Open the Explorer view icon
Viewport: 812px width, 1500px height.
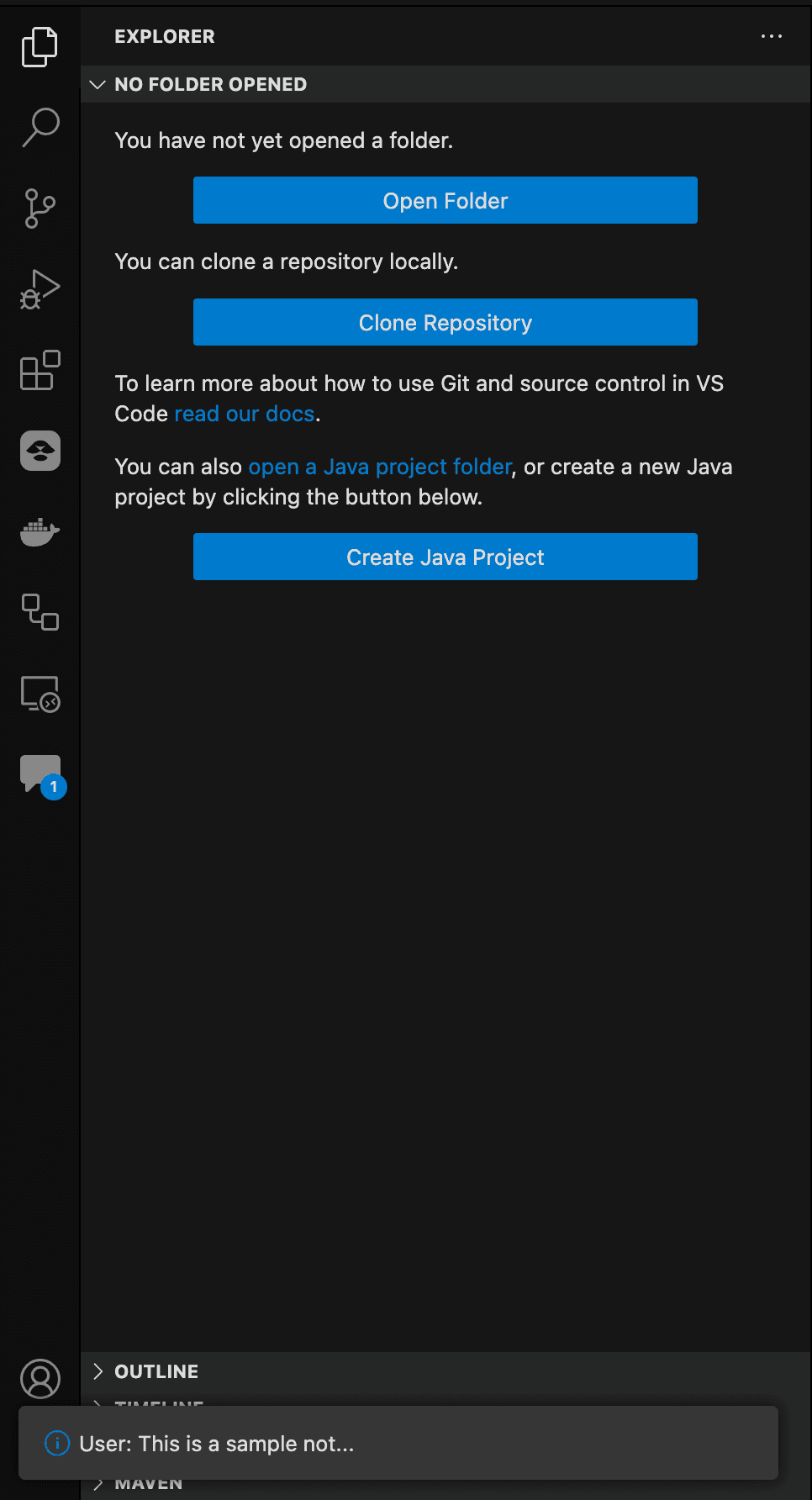pos(40,46)
